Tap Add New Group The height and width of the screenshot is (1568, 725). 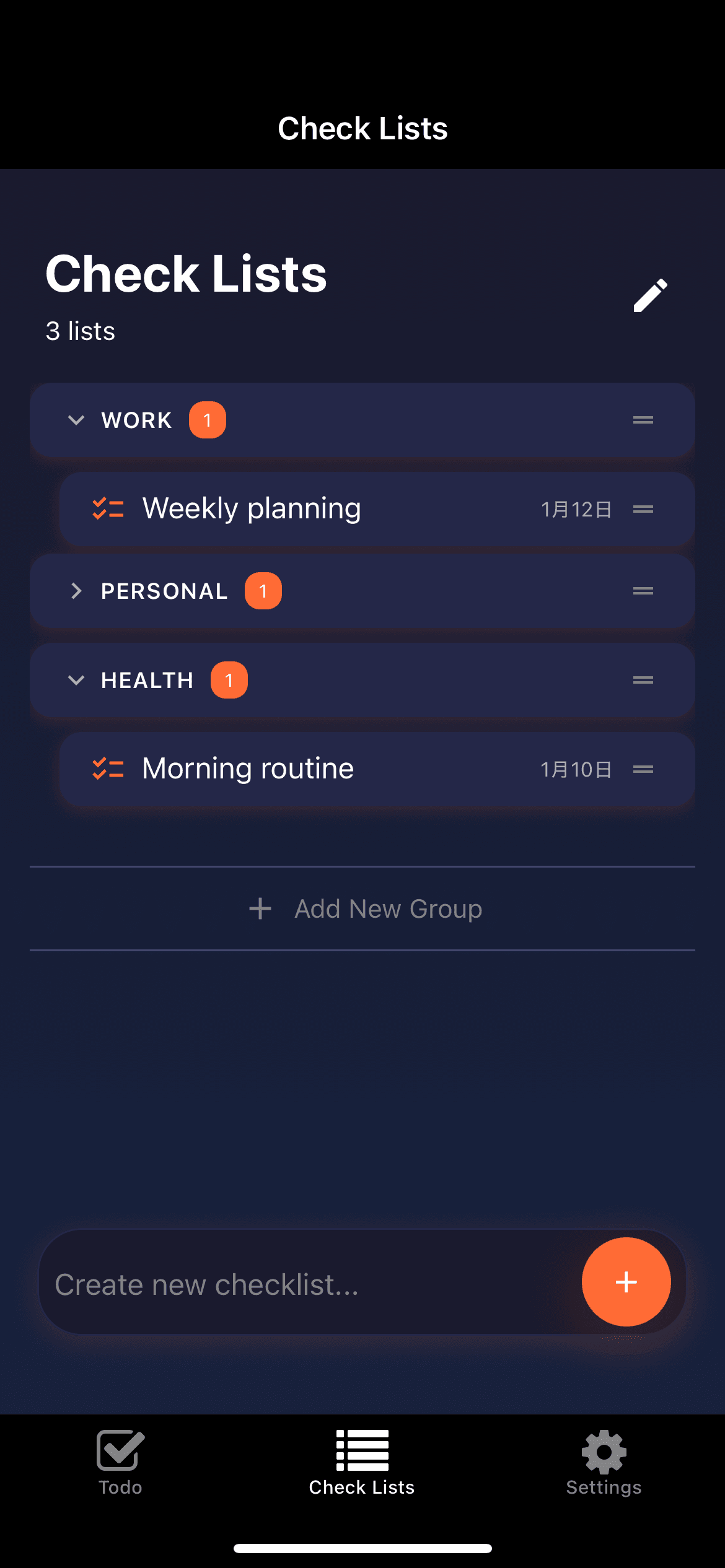point(364,909)
